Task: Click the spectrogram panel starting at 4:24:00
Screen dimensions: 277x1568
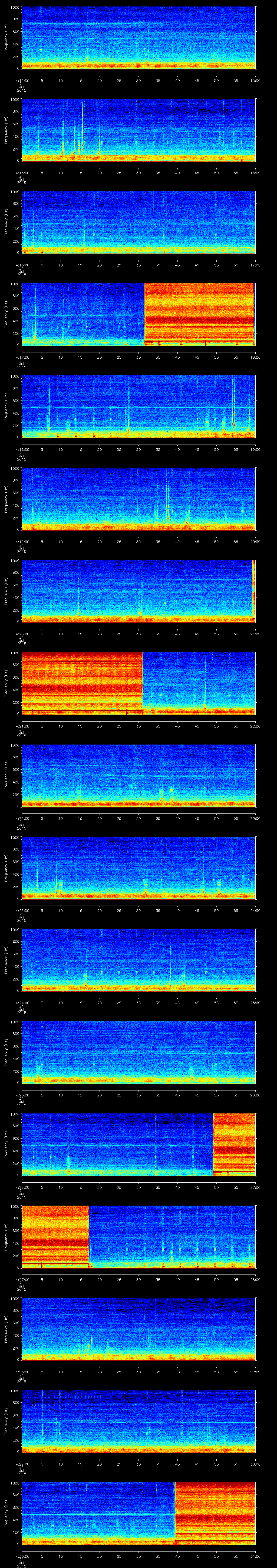Action: click(x=138, y=960)
